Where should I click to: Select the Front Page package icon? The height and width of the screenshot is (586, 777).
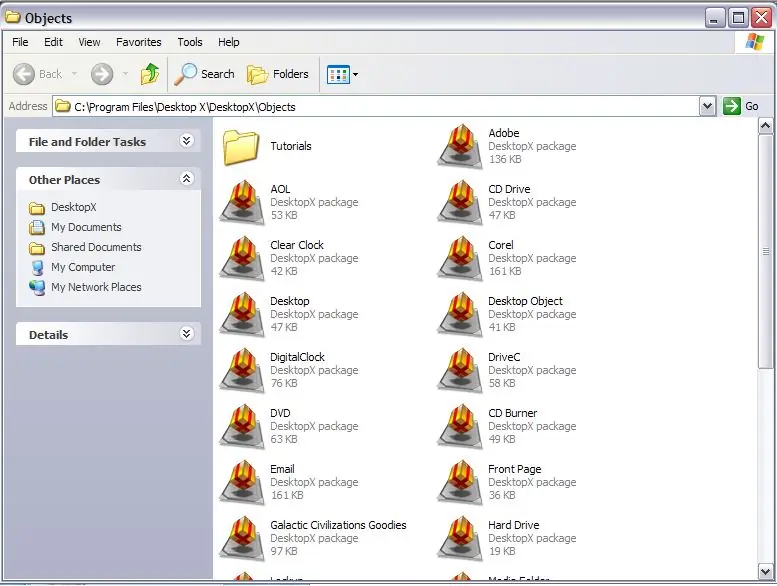point(460,482)
